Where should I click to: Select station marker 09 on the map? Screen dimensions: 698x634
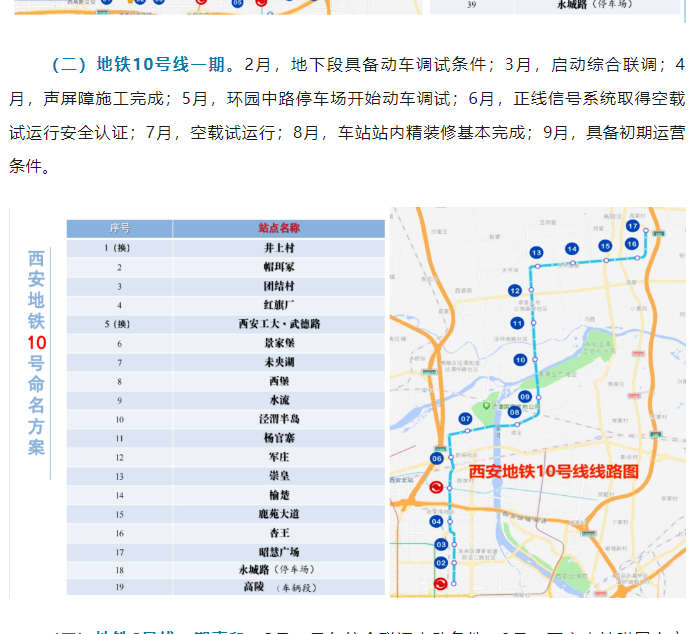(525, 396)
